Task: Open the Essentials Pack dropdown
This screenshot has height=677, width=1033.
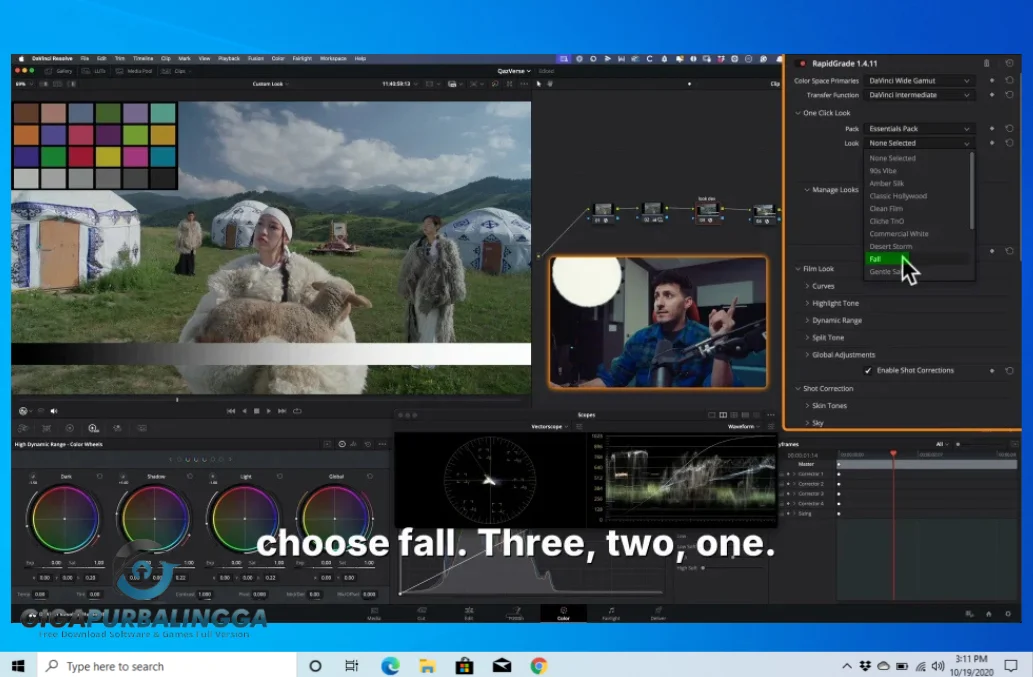Action: click(x=919, y=128)
